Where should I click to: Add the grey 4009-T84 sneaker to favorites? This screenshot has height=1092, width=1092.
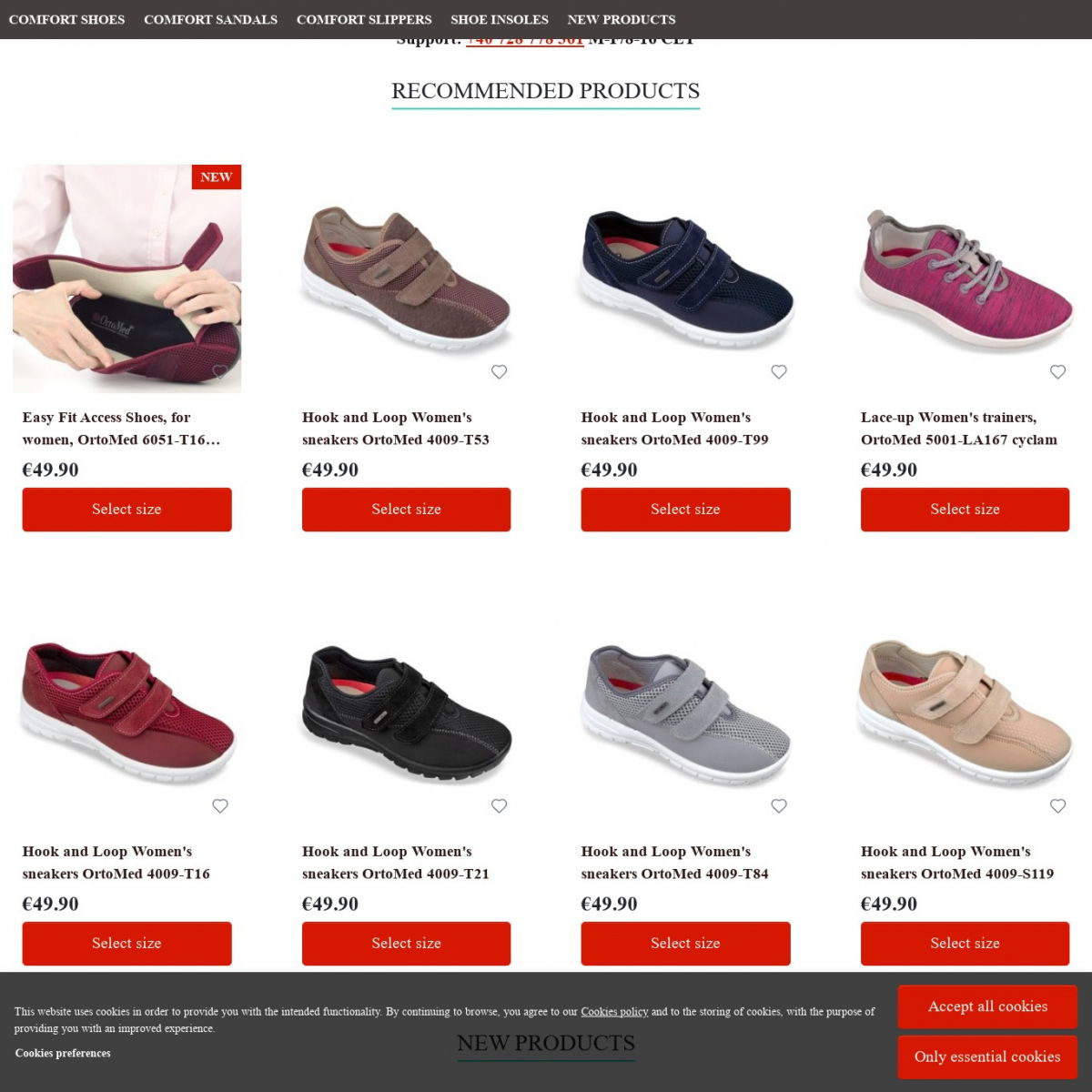[778, 805]
